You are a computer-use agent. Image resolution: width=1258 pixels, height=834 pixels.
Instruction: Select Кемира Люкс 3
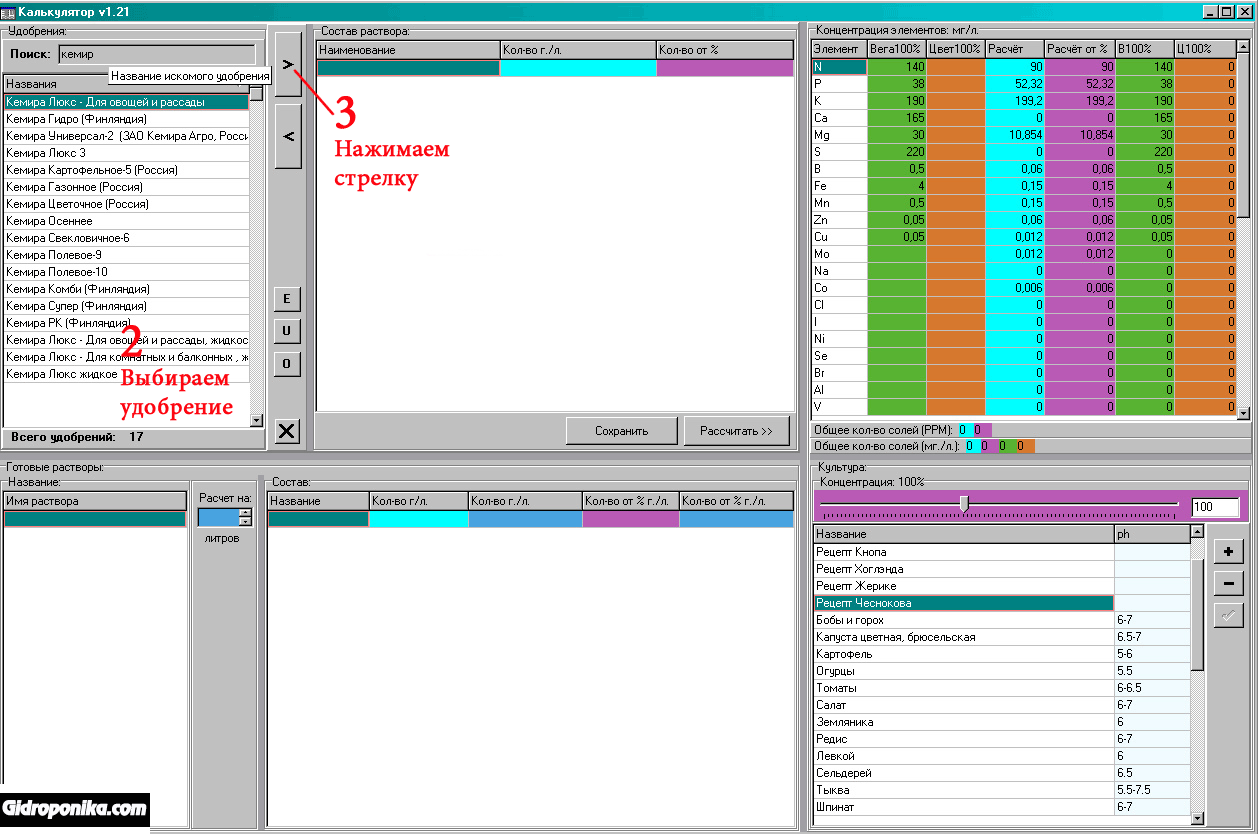click(126, 153)
